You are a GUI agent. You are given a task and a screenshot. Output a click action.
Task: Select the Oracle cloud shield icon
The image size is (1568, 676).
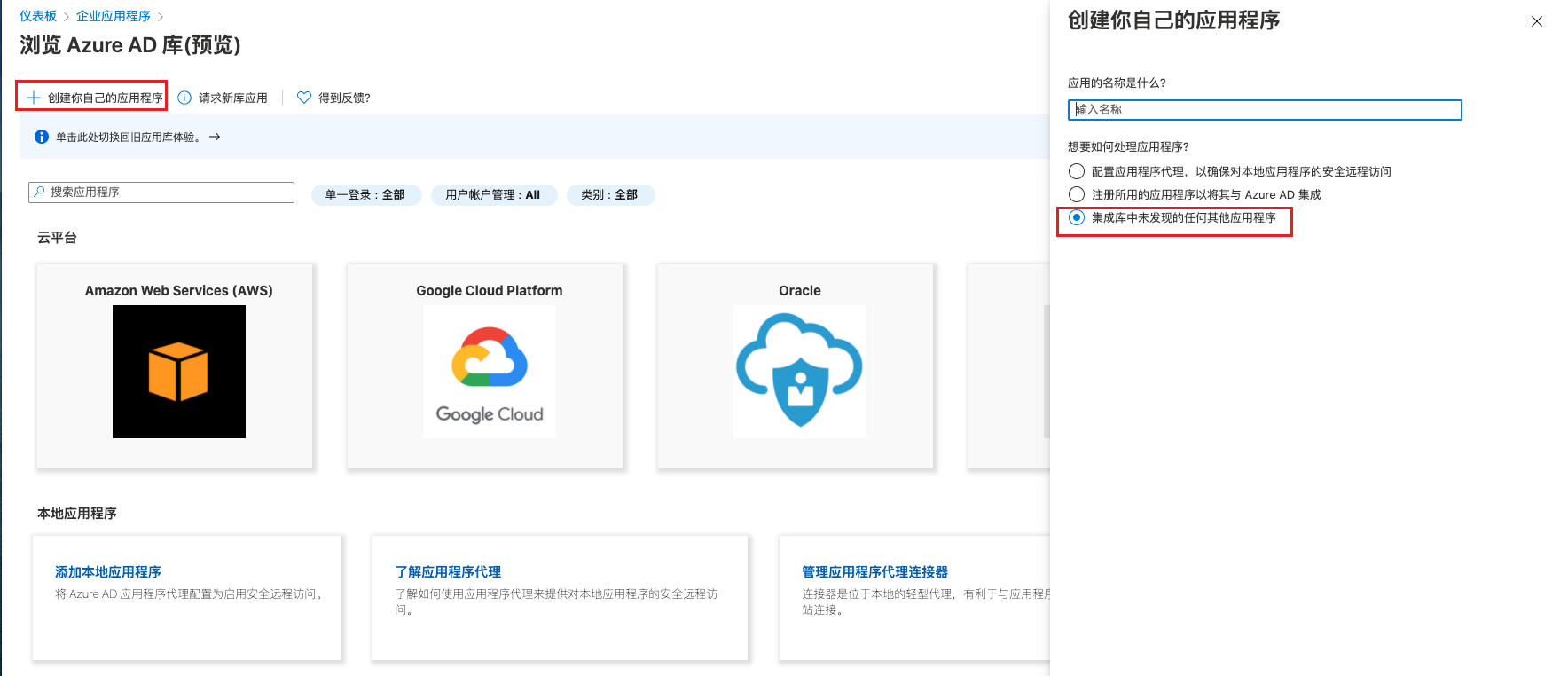pyautogui.click(x=799, y=372)
